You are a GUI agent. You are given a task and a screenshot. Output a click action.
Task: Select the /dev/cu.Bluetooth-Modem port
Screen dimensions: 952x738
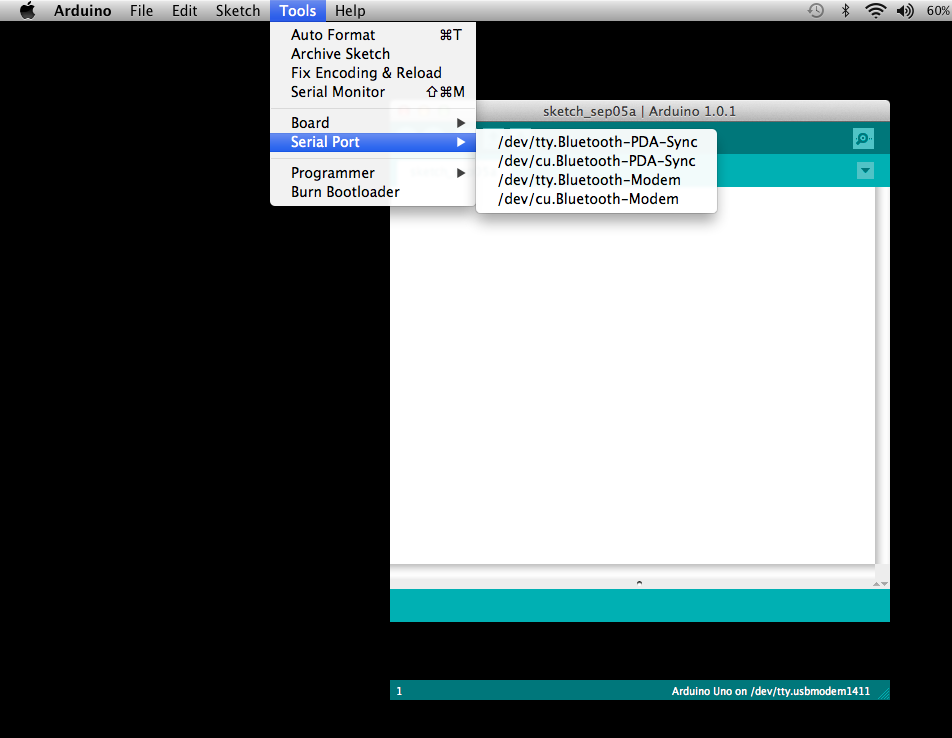click(x=593, y=198)
